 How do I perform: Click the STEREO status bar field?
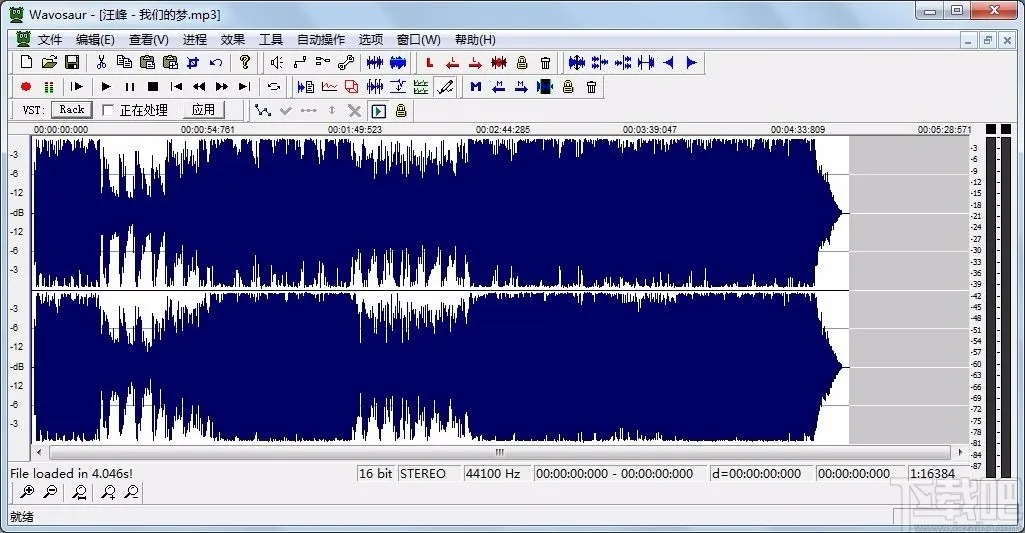pos(428,473)
